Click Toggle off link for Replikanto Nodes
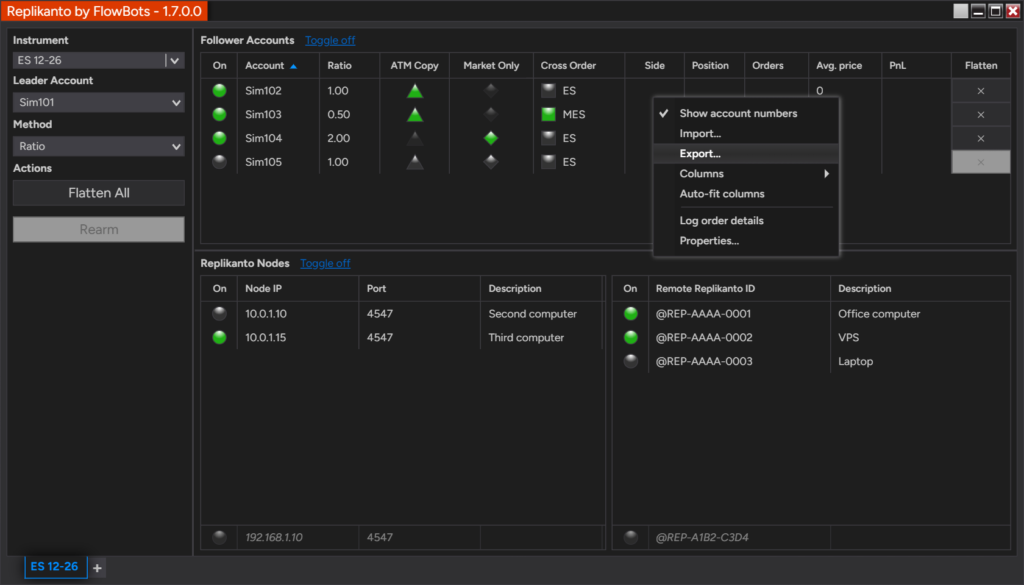1024x585 pixels. click(x=325, y=264)
